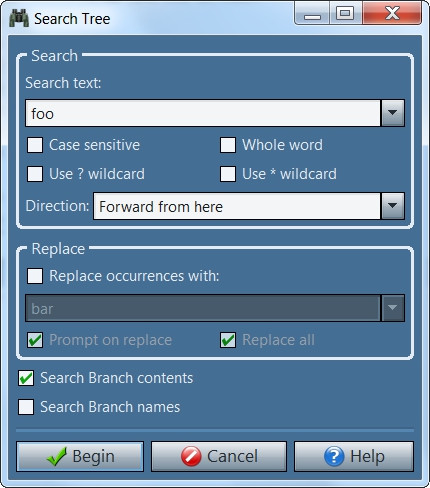Tick the Whole word checkbox
The image size is (430, 488).
click(x=228, y=145)
